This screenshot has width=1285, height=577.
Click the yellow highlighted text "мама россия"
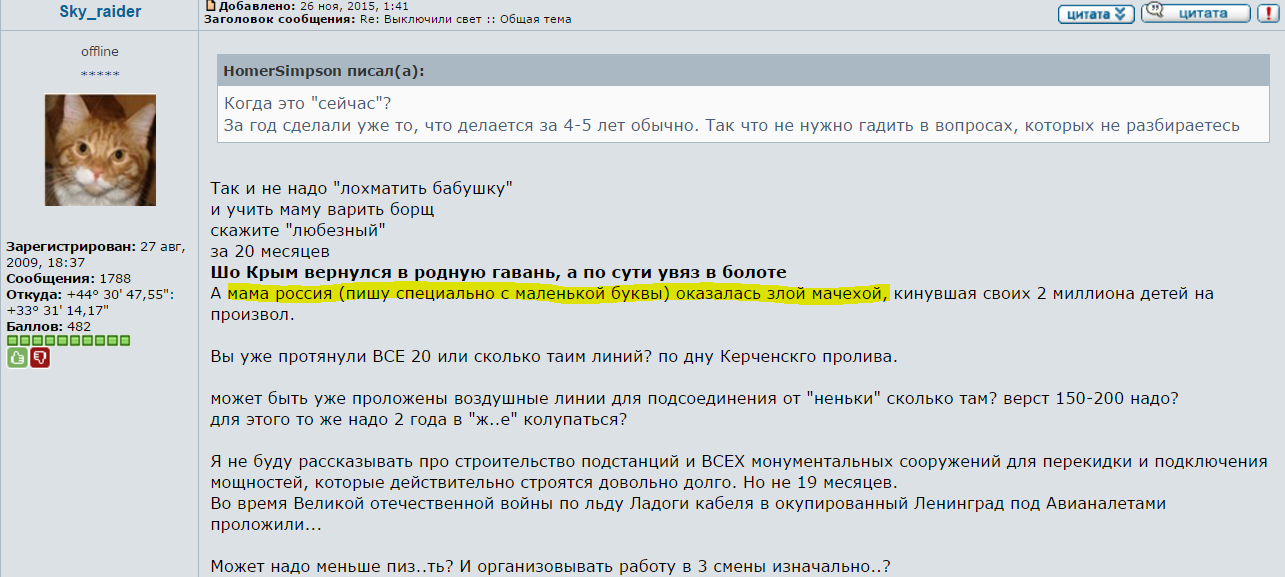(x=278, y=293)
